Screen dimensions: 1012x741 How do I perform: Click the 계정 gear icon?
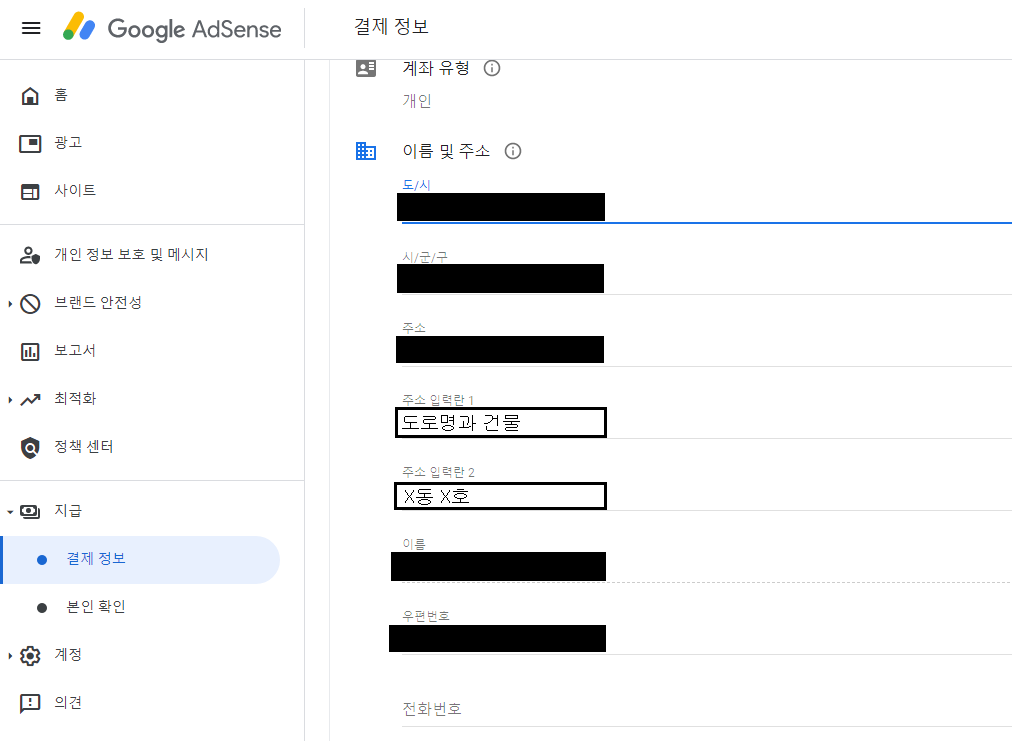pyautogui.click(x=30, y=656)
